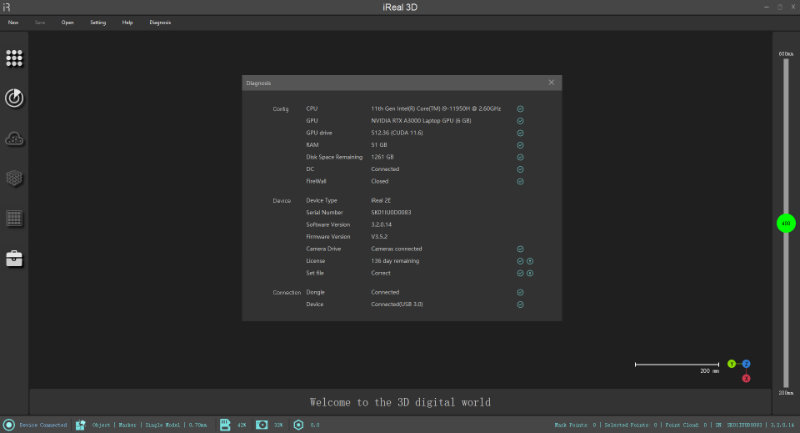Click the green Y axis marker
The height and width of the screenshot is (433, 800).
[732, 364]
